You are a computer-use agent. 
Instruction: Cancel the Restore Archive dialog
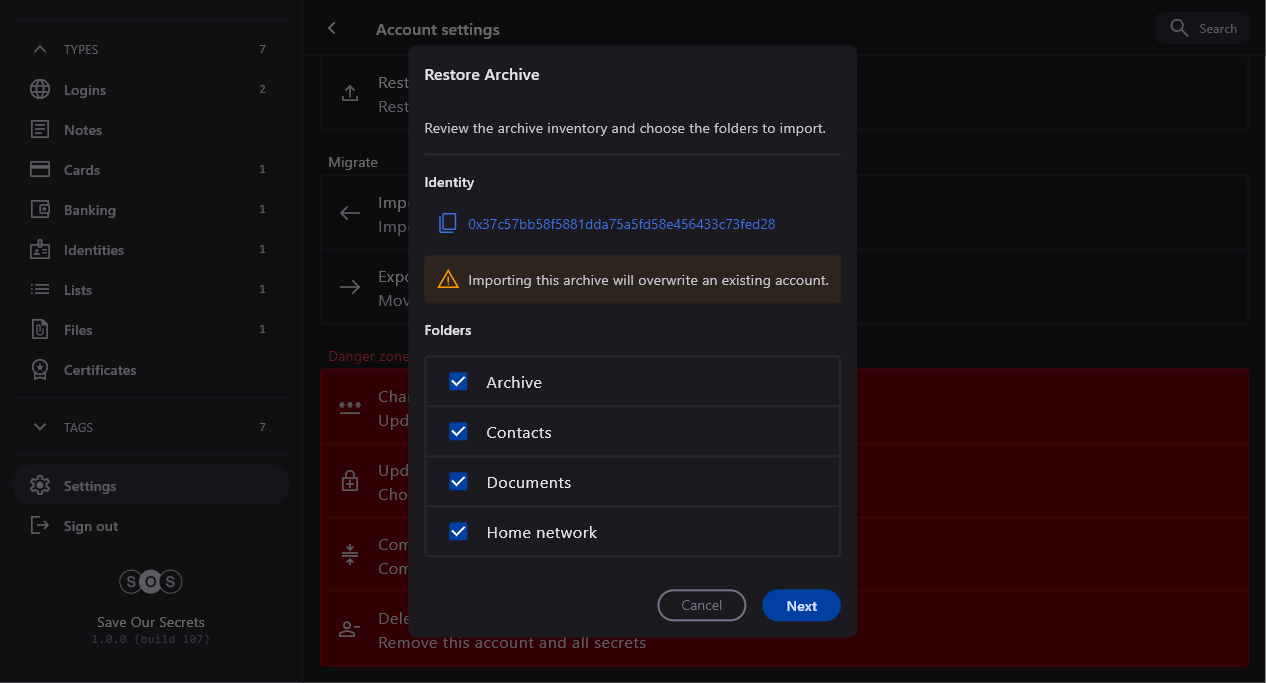point(701,605)
